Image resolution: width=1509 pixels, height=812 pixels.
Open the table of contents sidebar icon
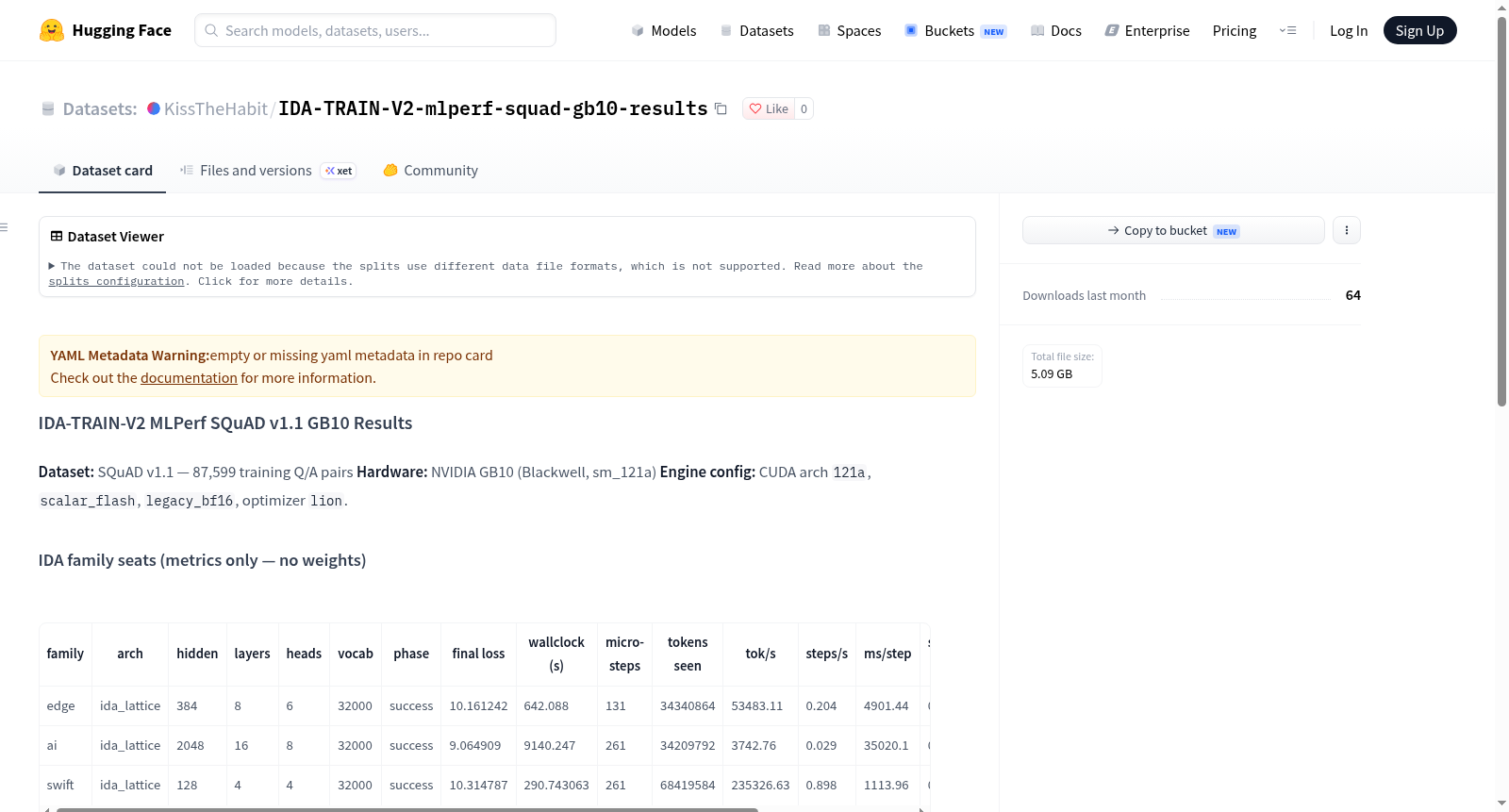[4, 227]
